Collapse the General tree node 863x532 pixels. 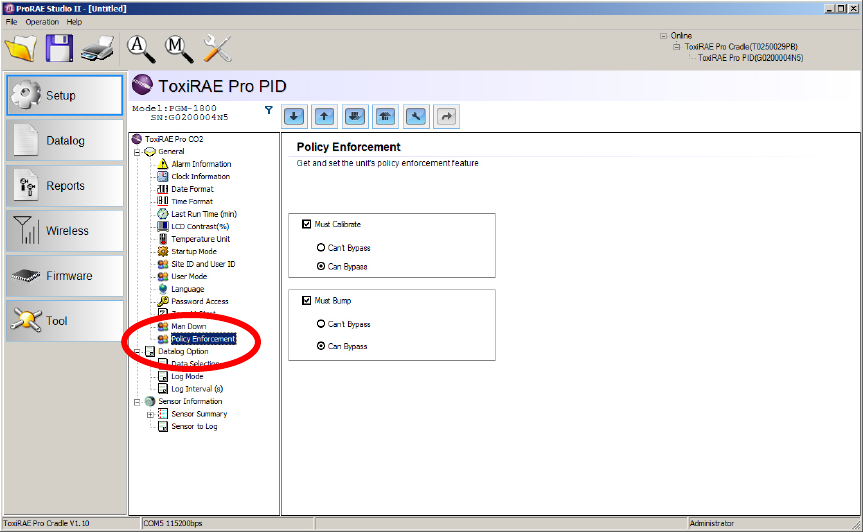pyautogui.click(x=137, y=152)
